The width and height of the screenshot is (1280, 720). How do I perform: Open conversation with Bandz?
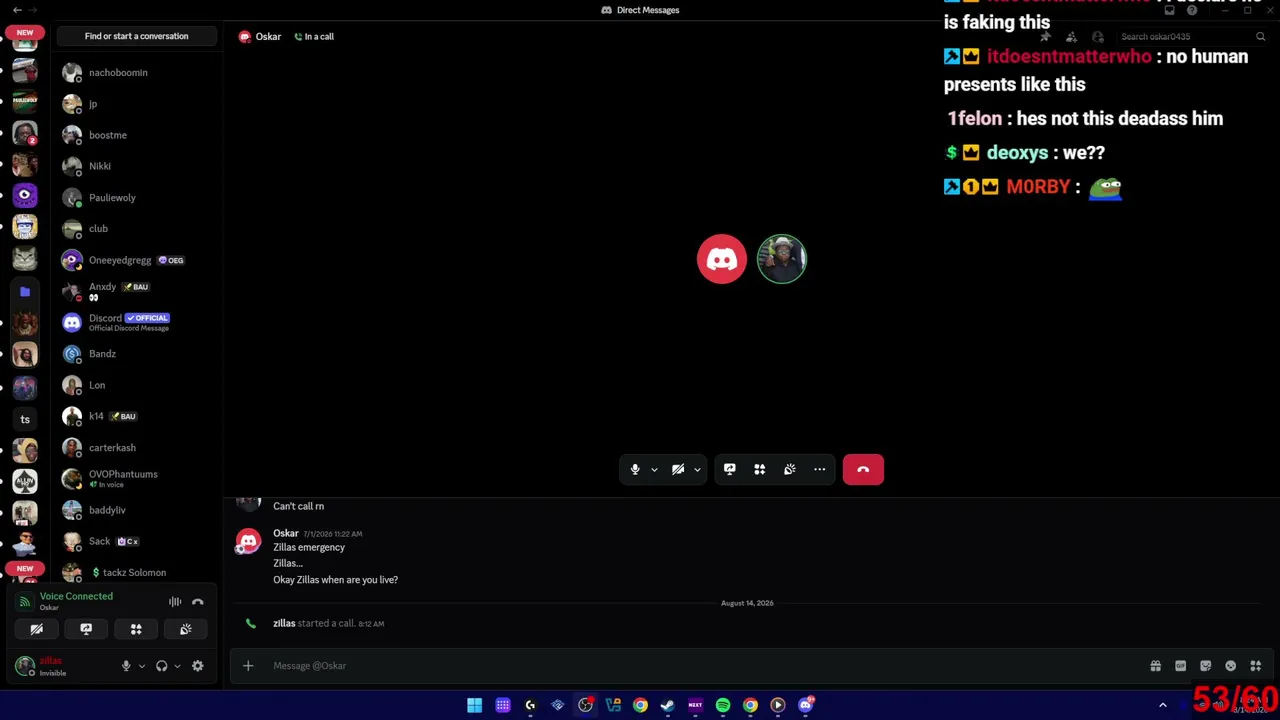pyautogui.click(x=136, y=354)
